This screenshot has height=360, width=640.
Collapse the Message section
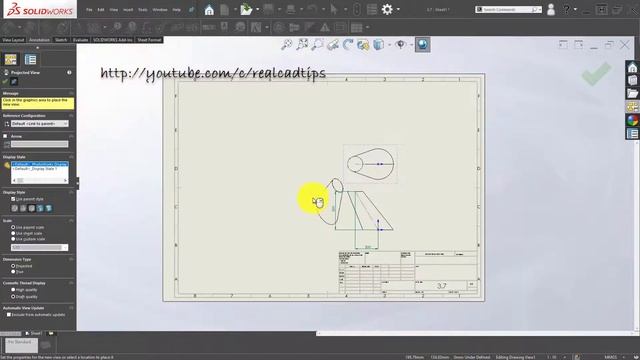click(71, 93)
